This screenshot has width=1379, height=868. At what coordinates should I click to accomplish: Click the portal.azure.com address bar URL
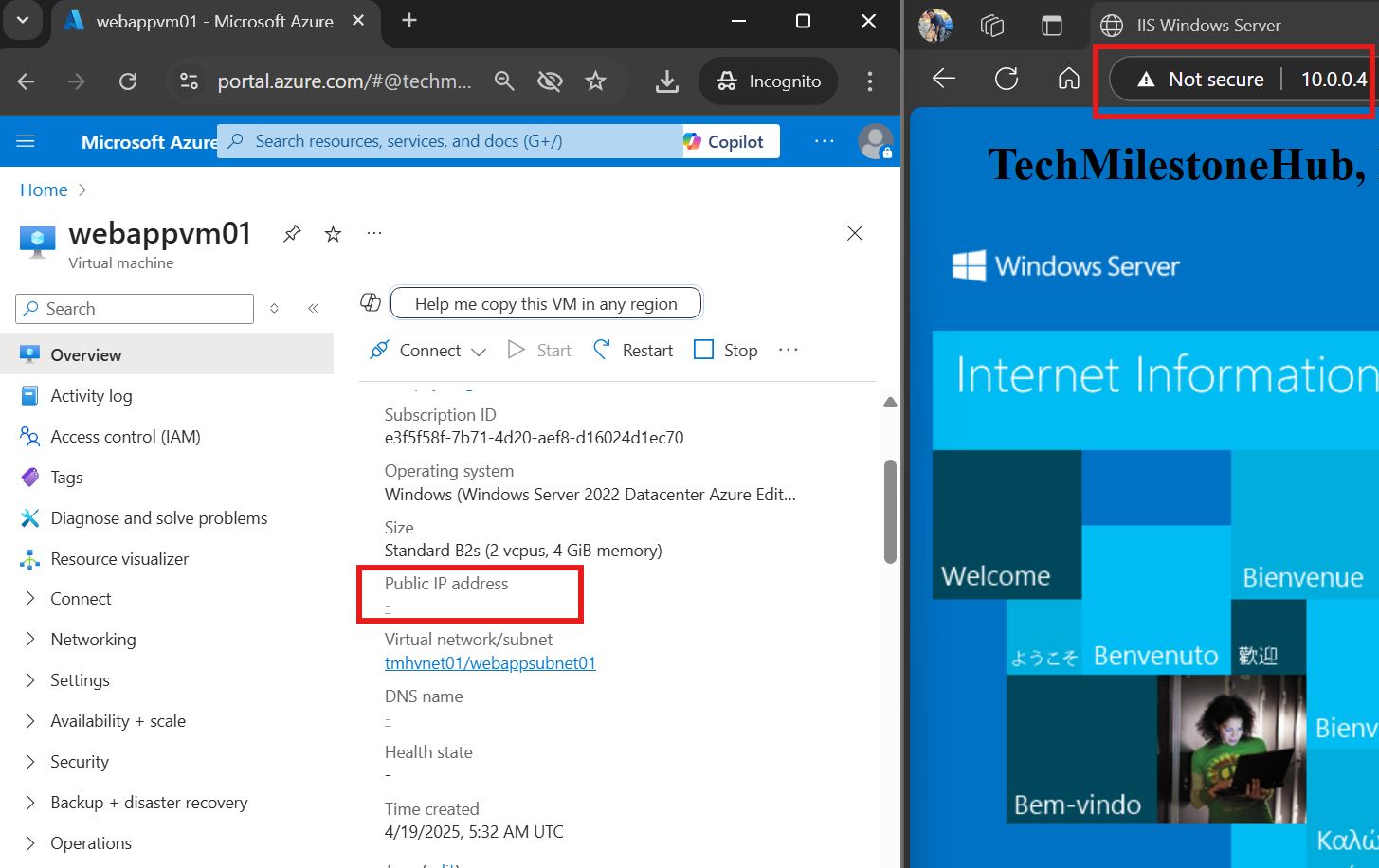pos(345,81)
